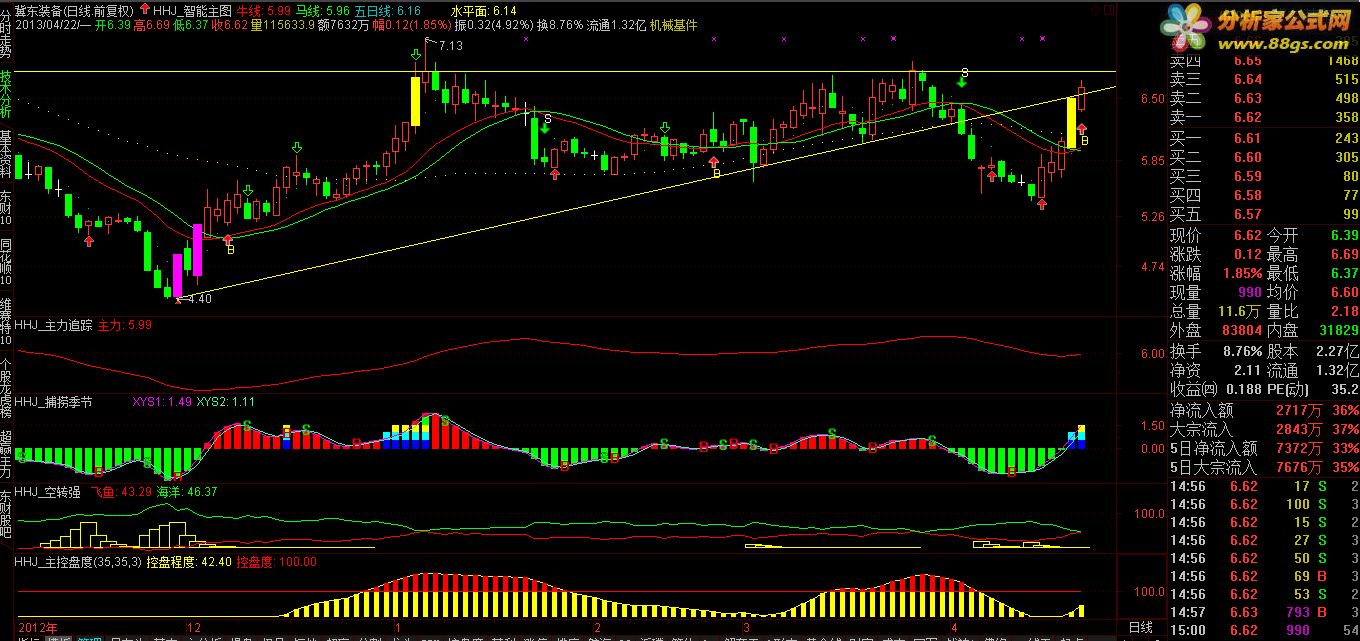Click the red arrow icon before HHJ_智能主图

click(x=143, y=9)
